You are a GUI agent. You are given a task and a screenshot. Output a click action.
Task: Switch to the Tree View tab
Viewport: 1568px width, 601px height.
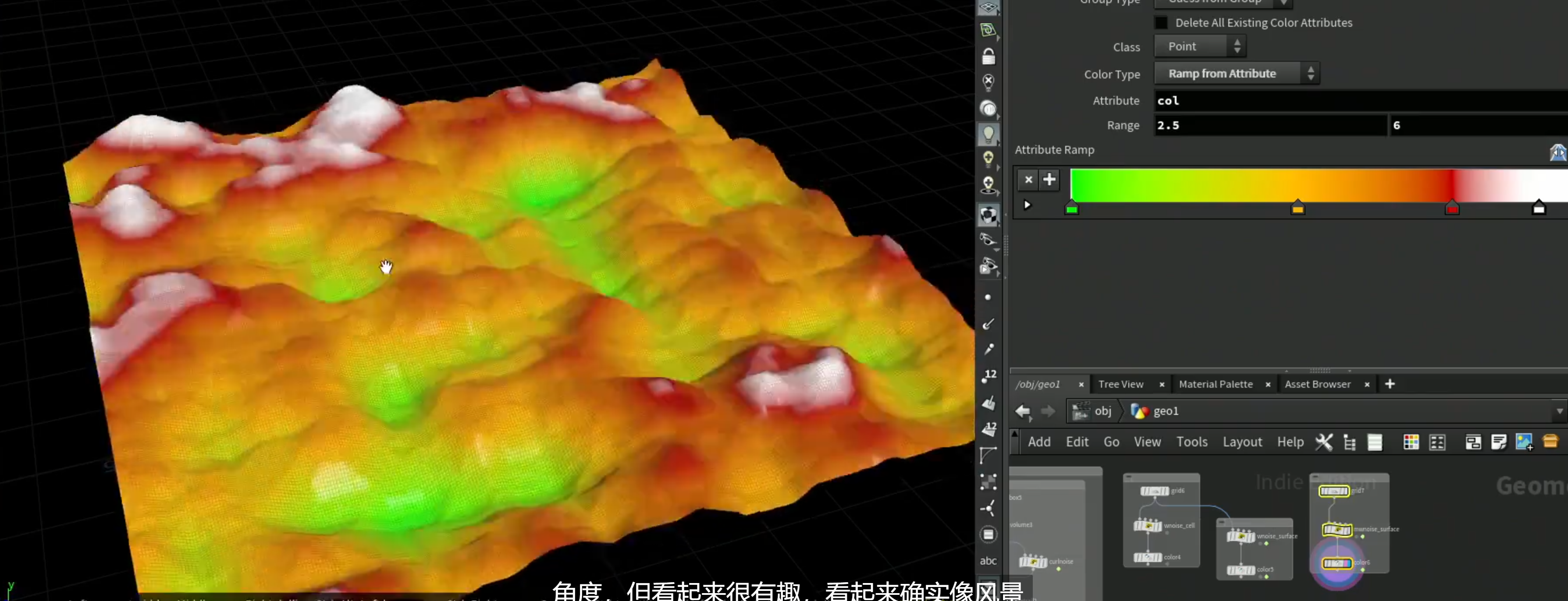[1120, 385]
